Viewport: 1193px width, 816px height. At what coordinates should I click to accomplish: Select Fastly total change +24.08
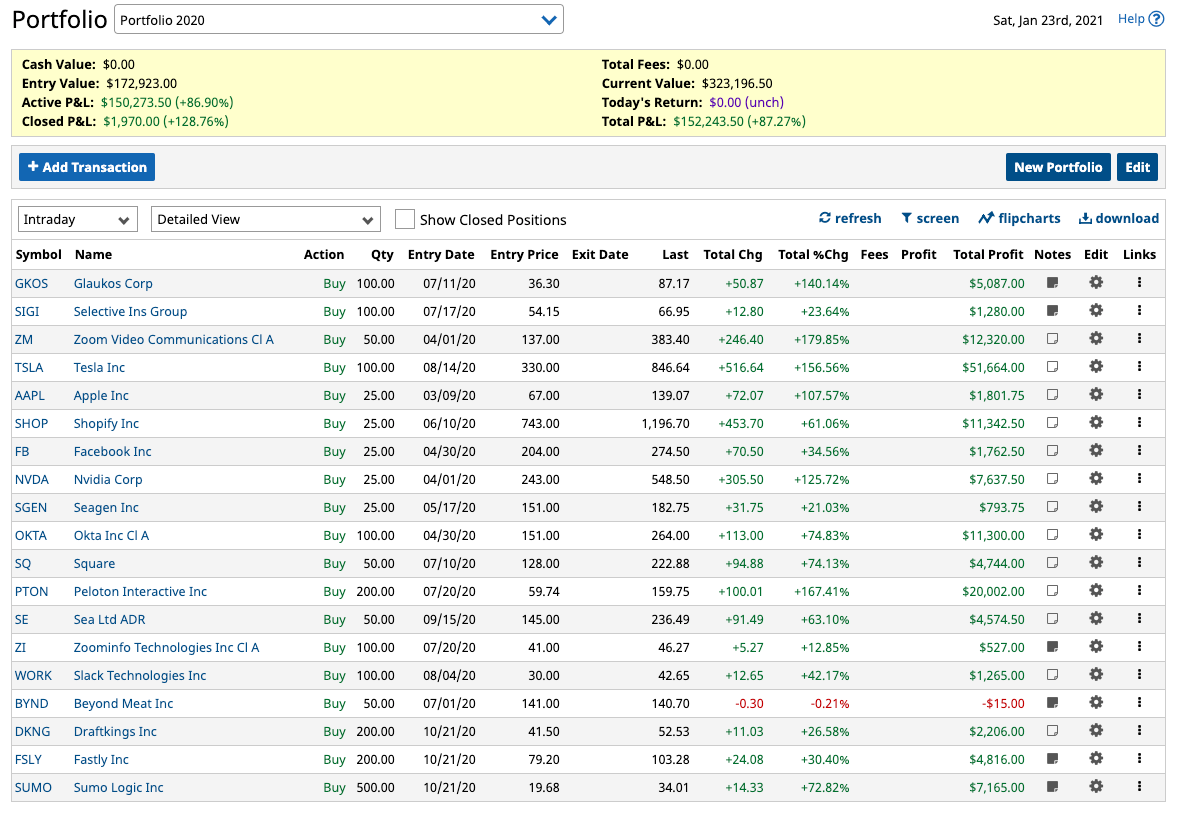[x=743, y=760]
